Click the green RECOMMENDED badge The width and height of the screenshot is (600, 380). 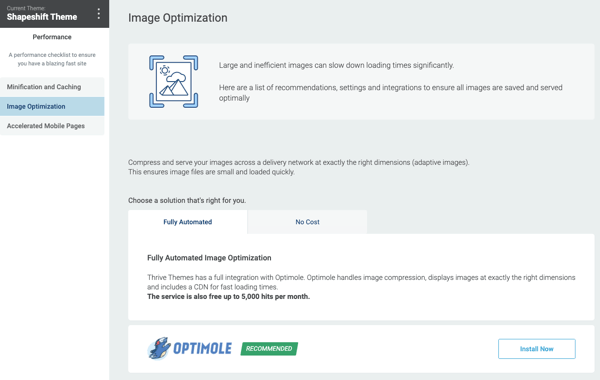269,349
